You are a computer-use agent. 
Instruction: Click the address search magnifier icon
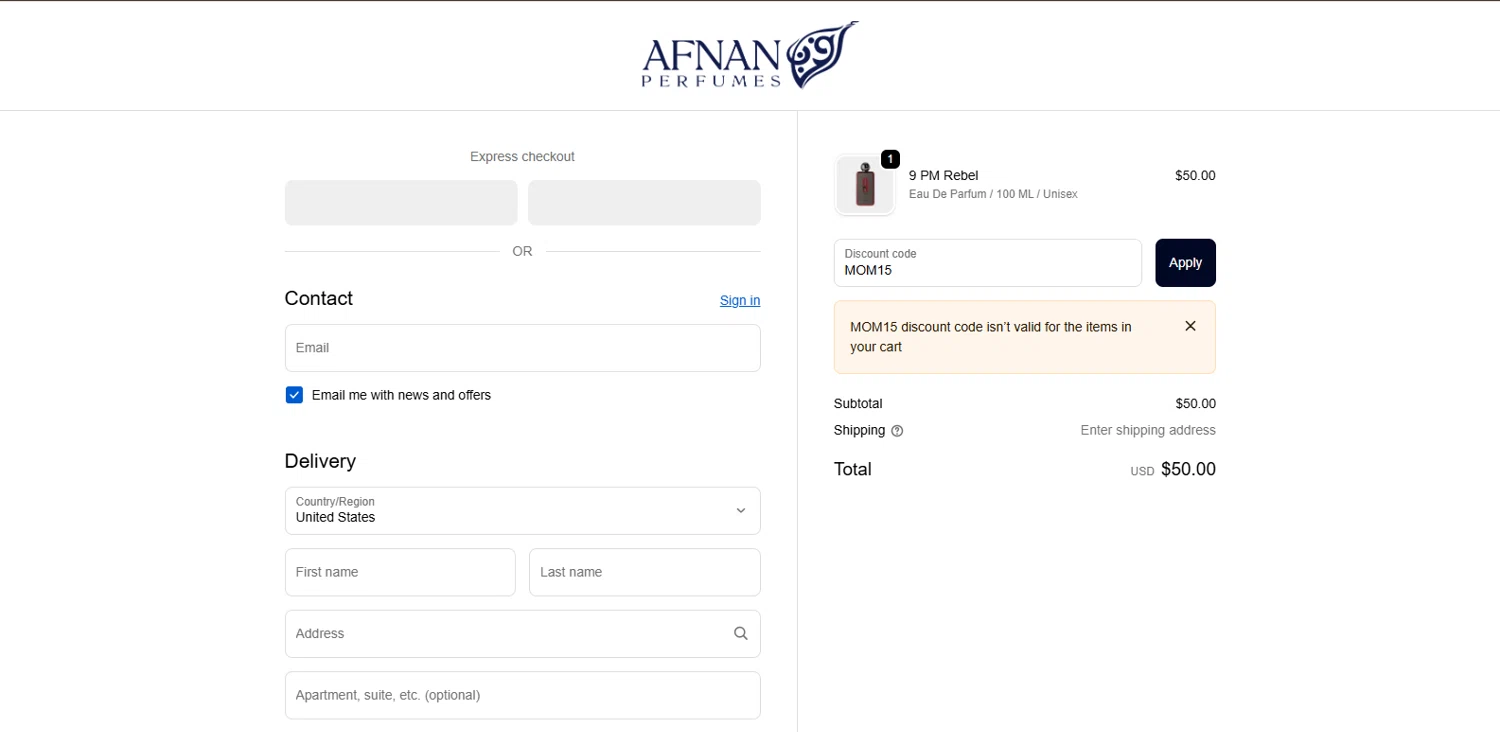point(740,633)
